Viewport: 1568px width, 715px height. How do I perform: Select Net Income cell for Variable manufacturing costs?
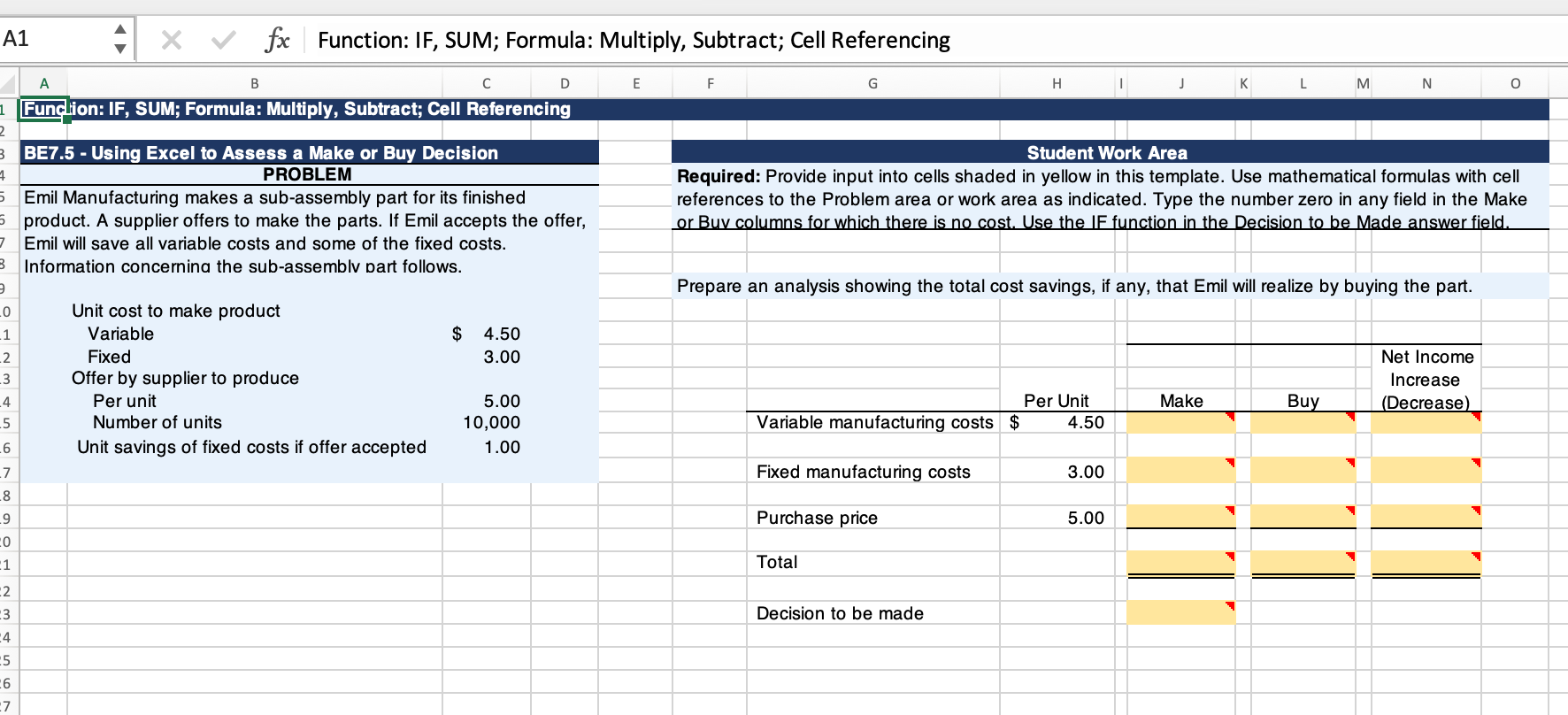point(1426,422)
